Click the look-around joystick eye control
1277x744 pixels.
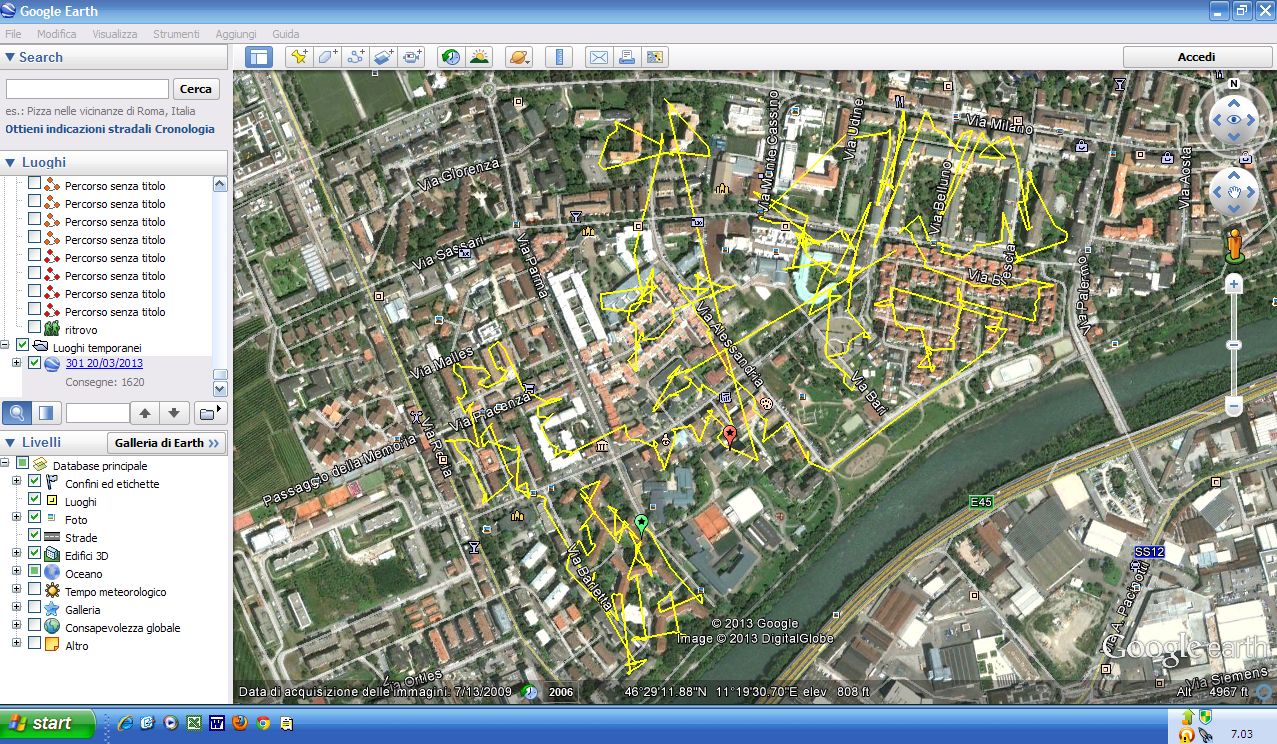coord(1234,119)
